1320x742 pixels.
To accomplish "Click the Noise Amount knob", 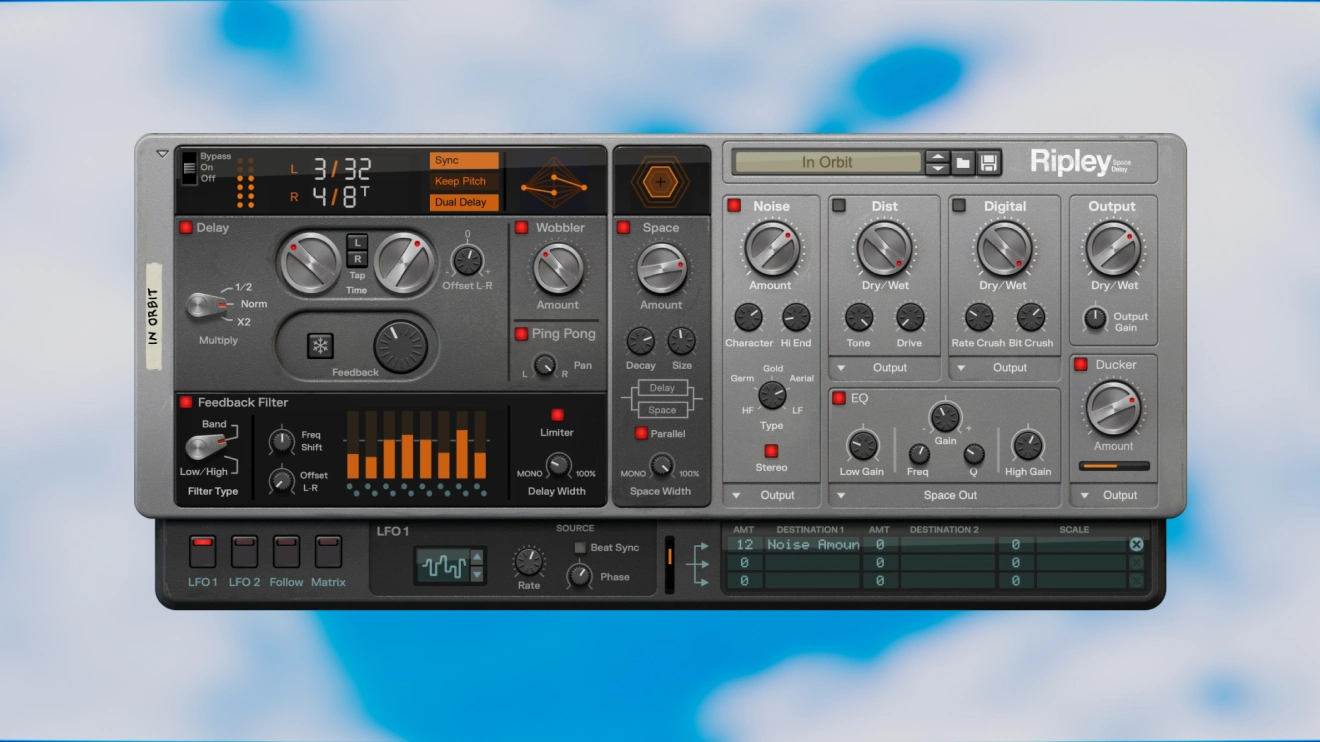I will coord(771,249).
